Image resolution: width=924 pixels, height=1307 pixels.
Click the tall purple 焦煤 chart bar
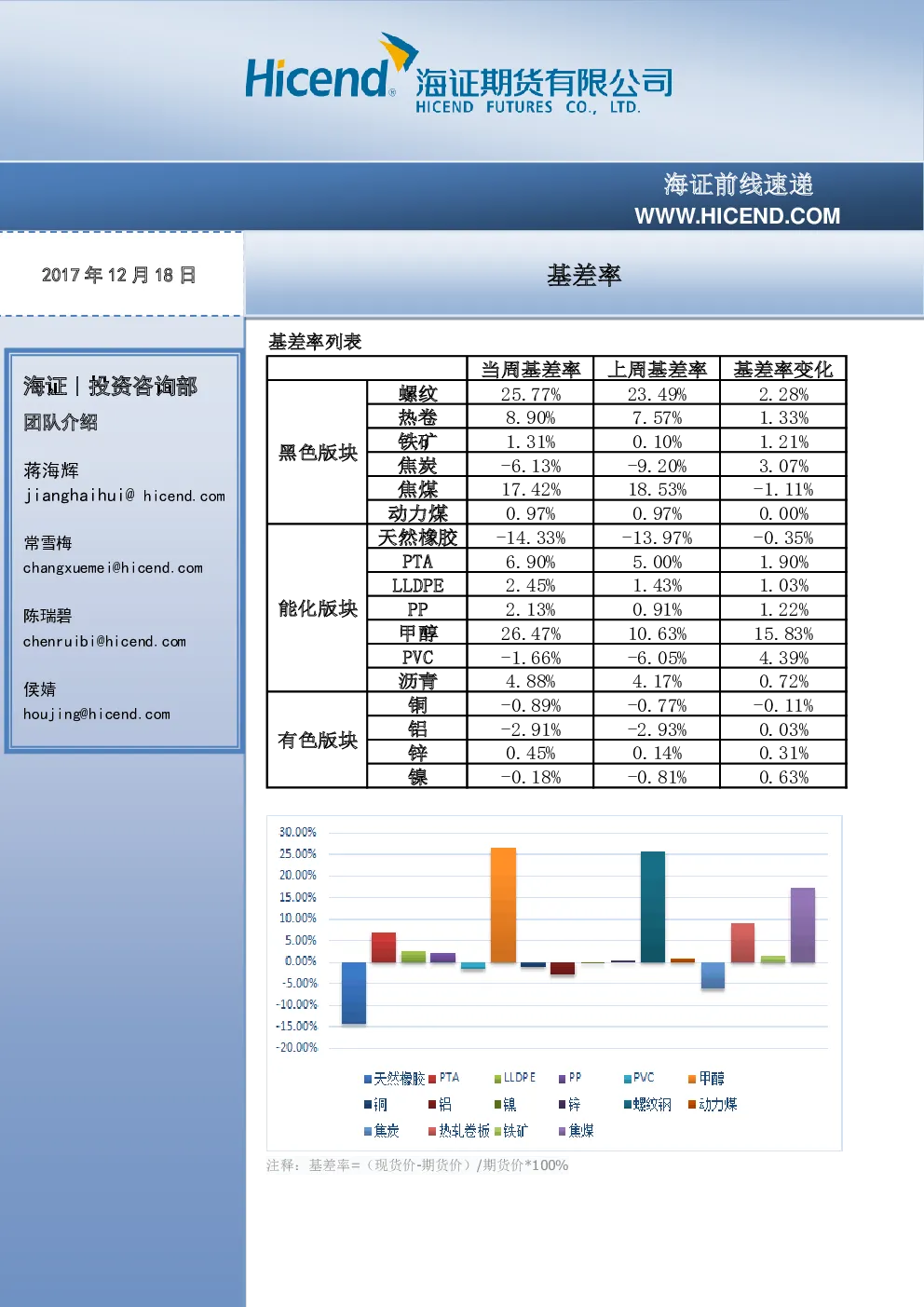(x=803, y=925)
